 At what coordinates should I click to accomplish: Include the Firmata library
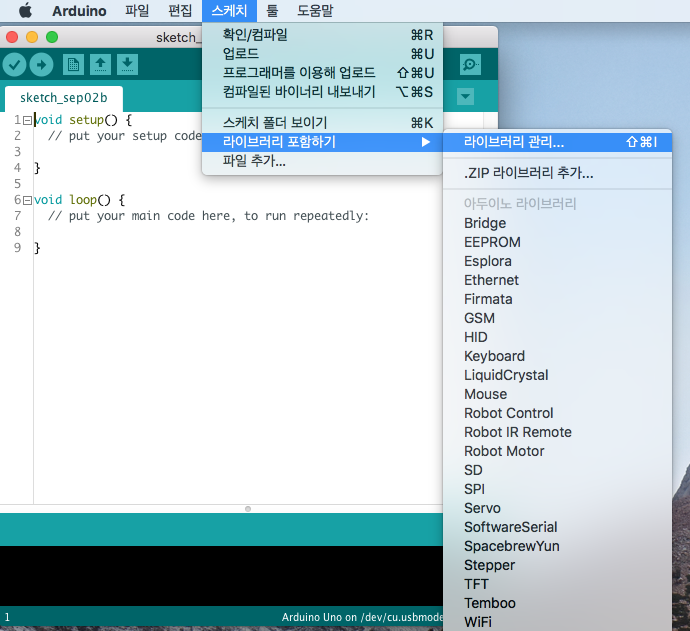click(x=557, y=299)
